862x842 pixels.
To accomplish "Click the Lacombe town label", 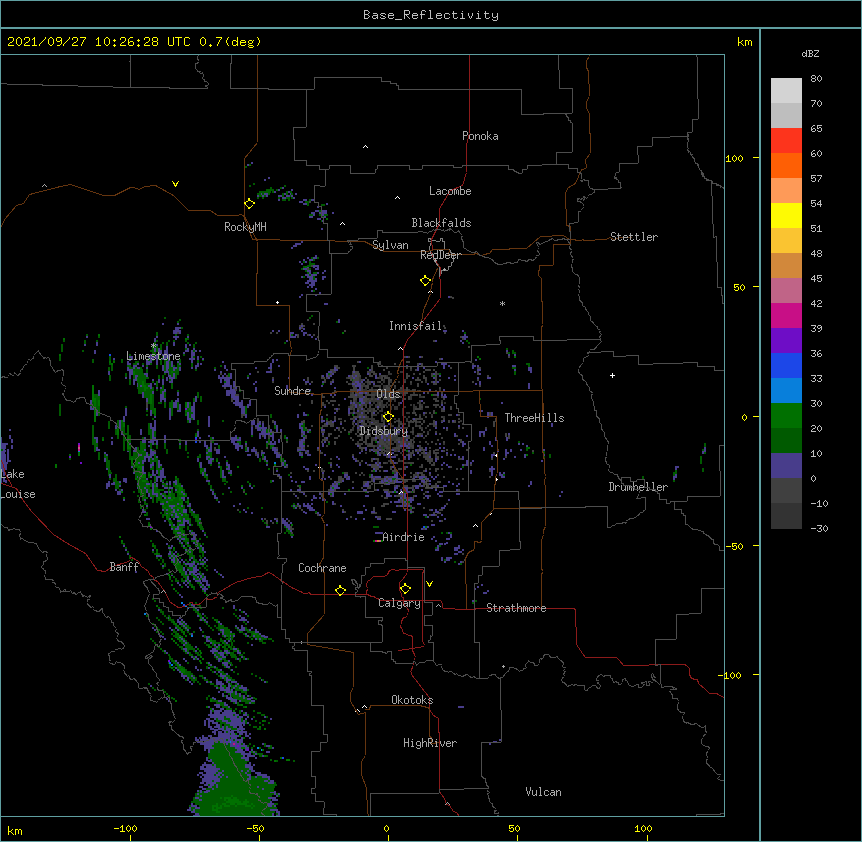I will click(x=450, y=191).
